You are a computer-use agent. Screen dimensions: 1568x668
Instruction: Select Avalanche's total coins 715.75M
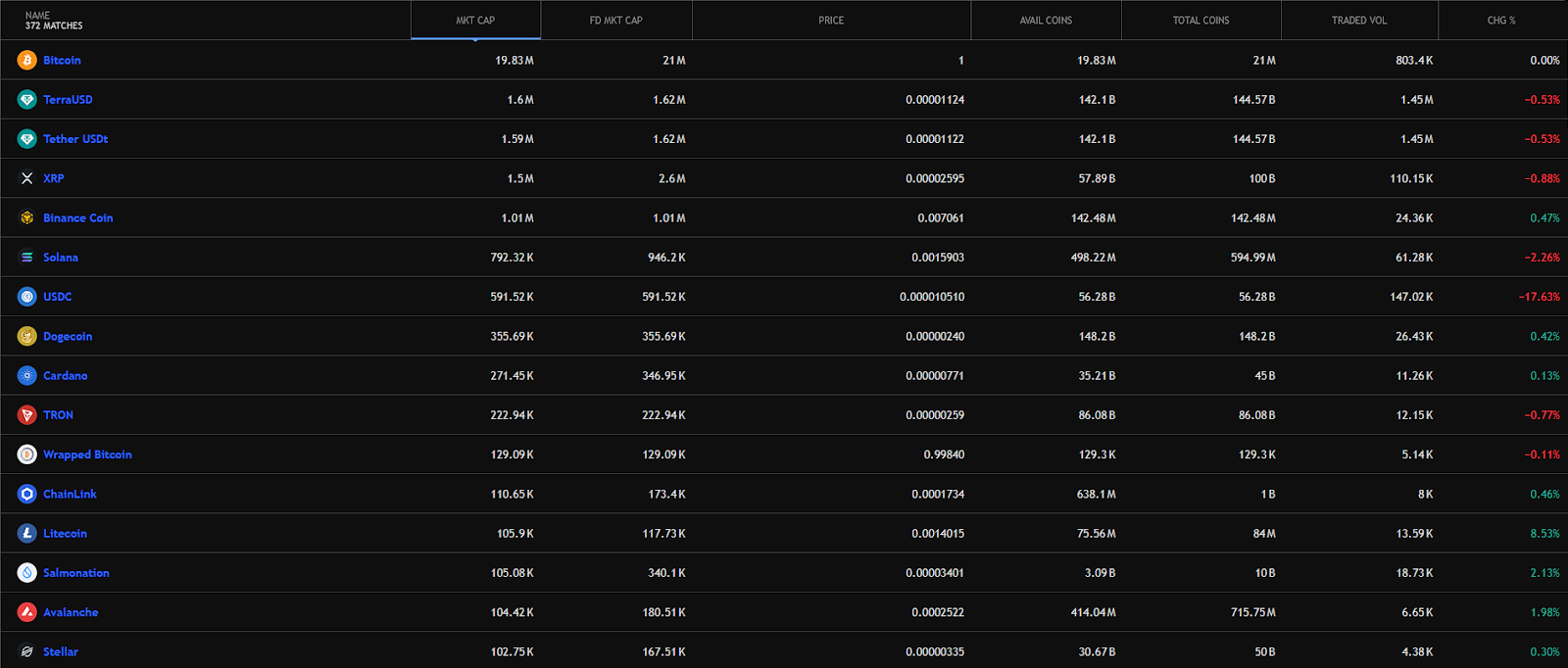click(1253, 613)
